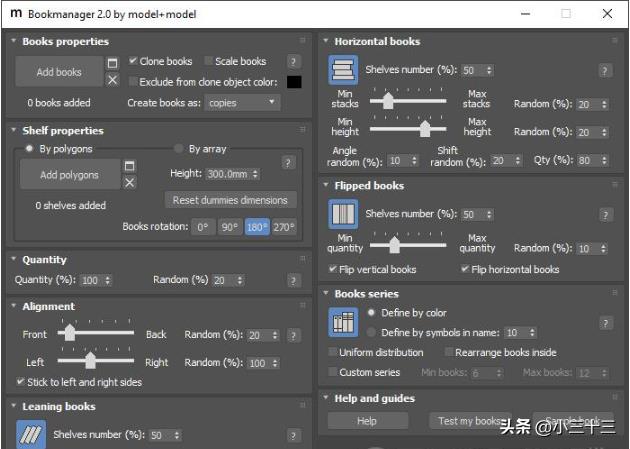This screenshot has width=630, height=449.
Task: Click the Leaning books icon
Action: (x=31, y=435)
